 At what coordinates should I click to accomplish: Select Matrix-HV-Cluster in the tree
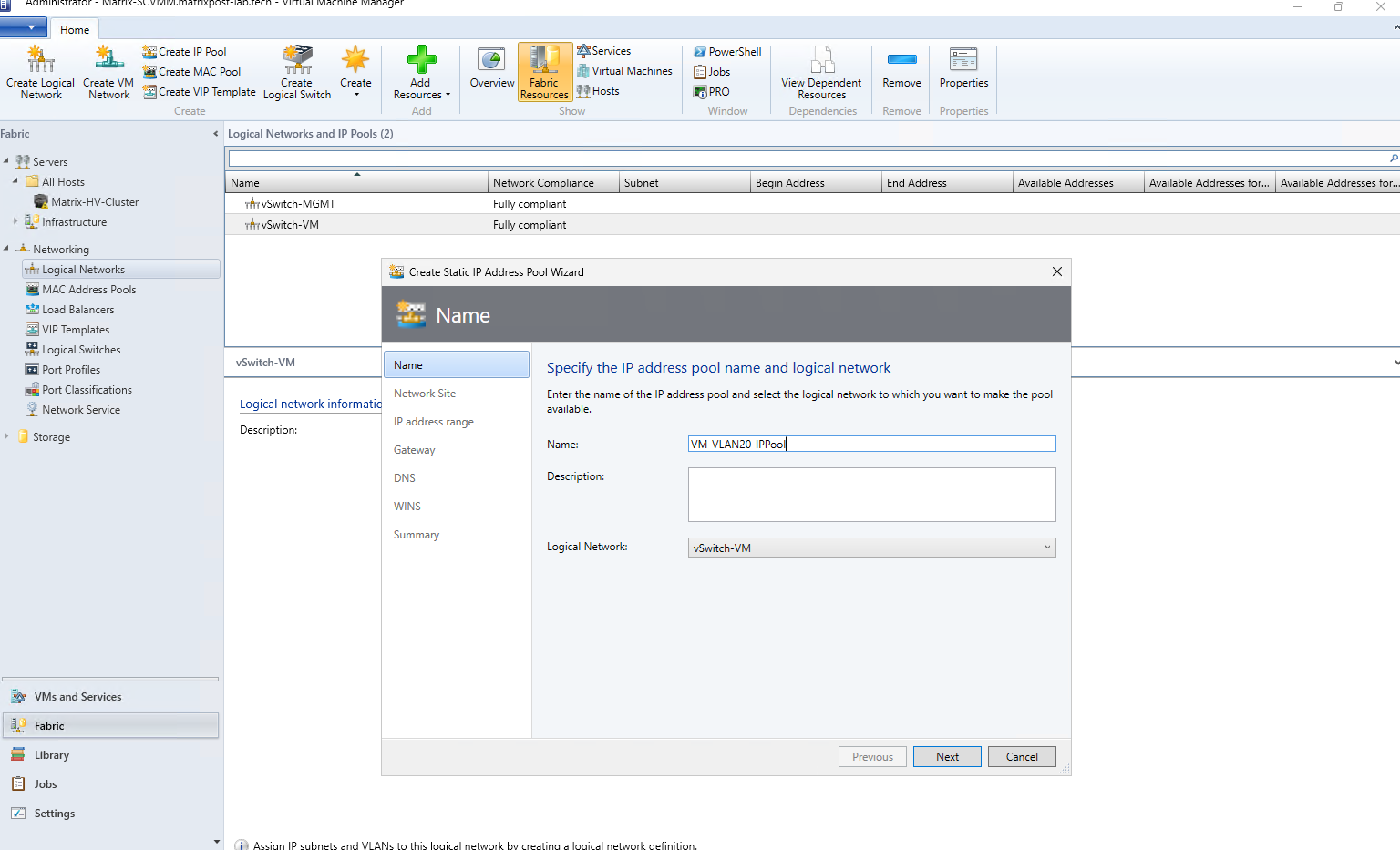[x=86, y=202]
